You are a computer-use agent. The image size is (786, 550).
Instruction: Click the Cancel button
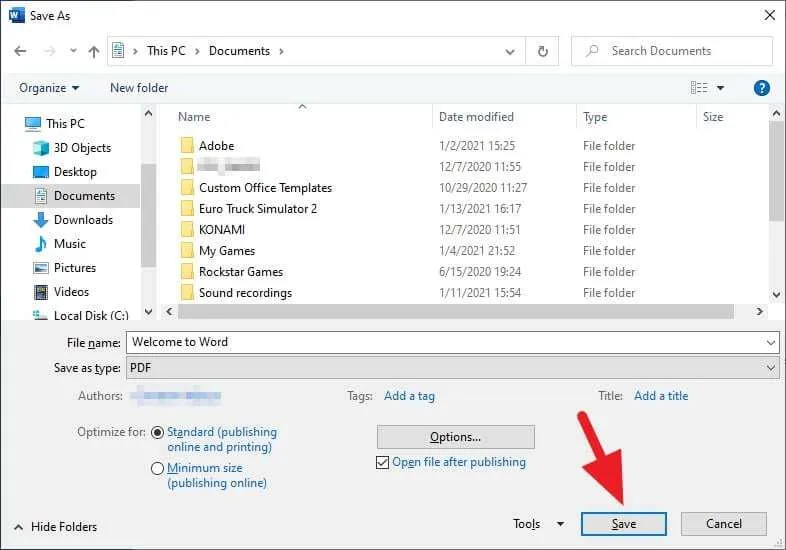(x=723, y=524)
